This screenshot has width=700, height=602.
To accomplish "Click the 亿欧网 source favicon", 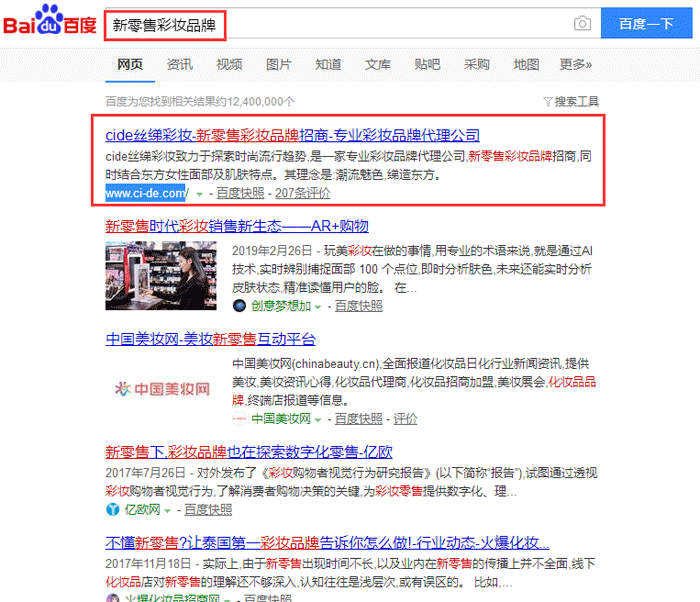I will click(113, 510).
